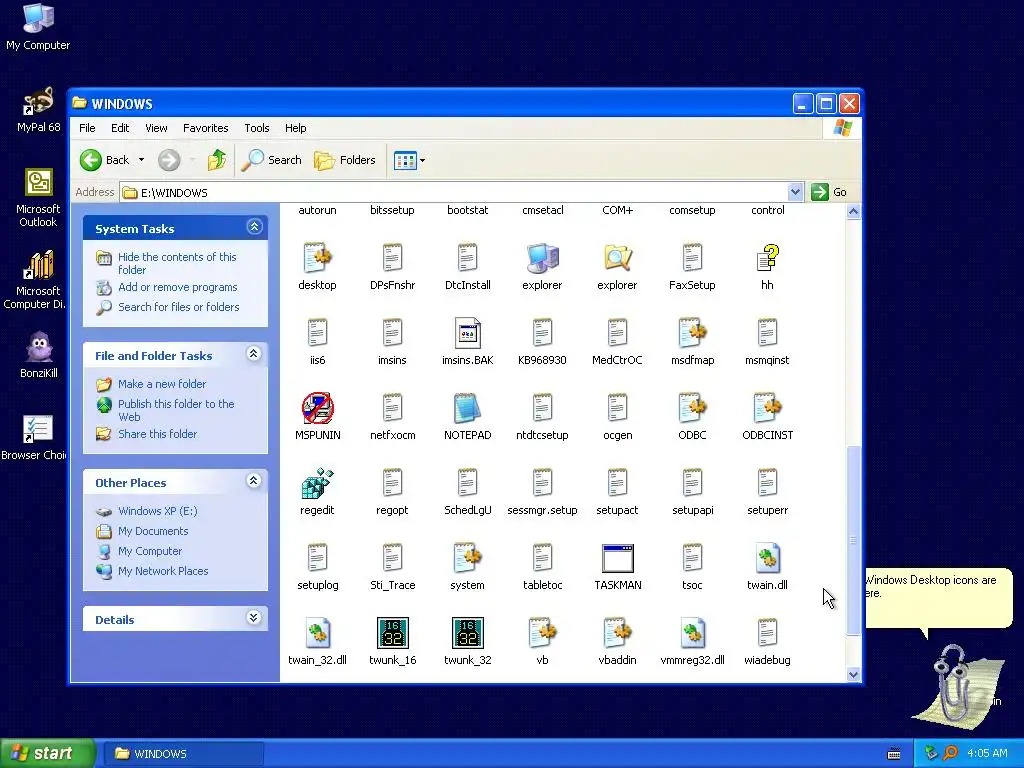Click the scrollbar up arrow in file list
Viewport: 1024px width, 768px height.
[854, 212]
